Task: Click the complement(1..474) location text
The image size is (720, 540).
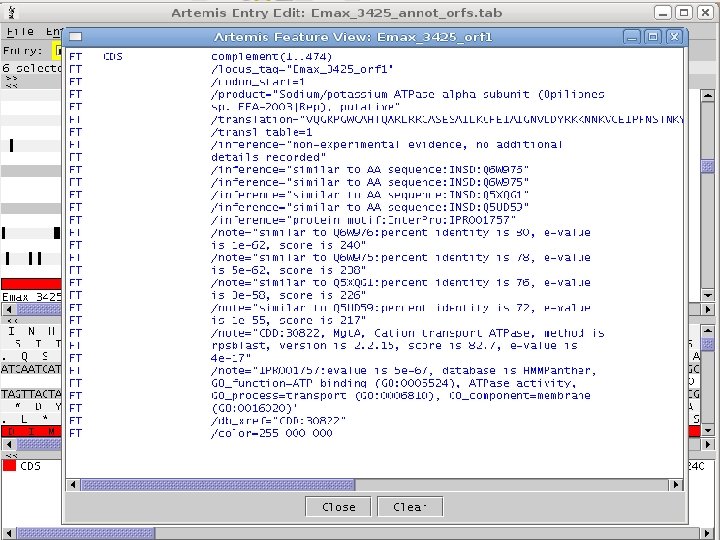Action: click(x=271, y=56)
